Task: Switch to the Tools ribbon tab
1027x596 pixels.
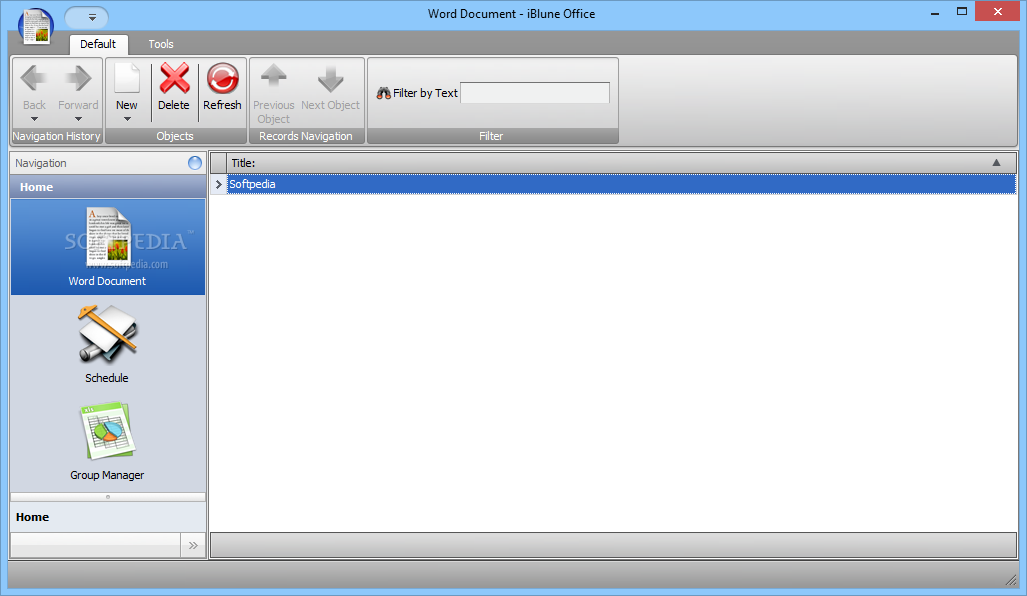Action: [161, 44]
